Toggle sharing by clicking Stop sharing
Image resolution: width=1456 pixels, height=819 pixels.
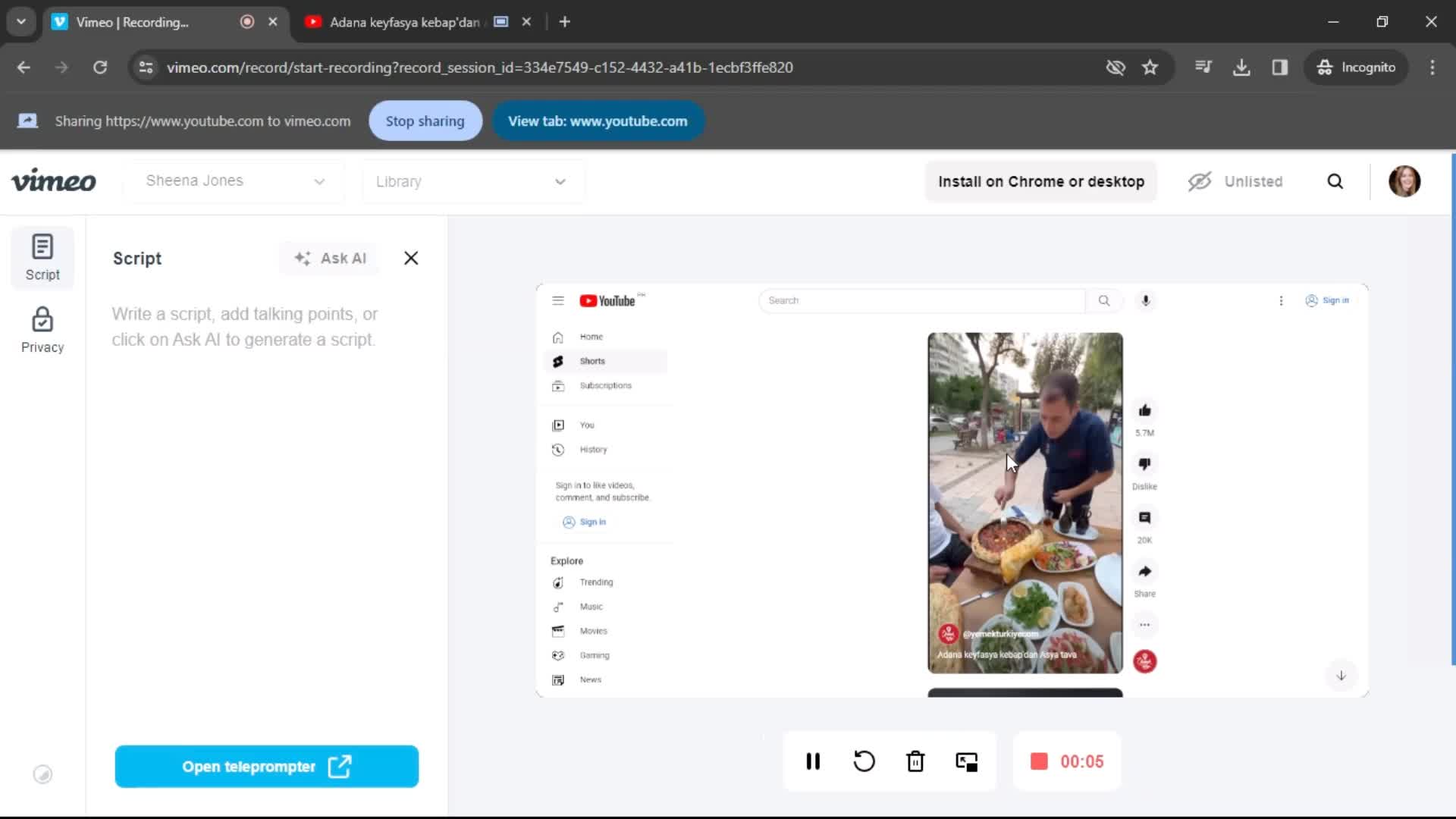pyautogui.click(x=425, y=121)
